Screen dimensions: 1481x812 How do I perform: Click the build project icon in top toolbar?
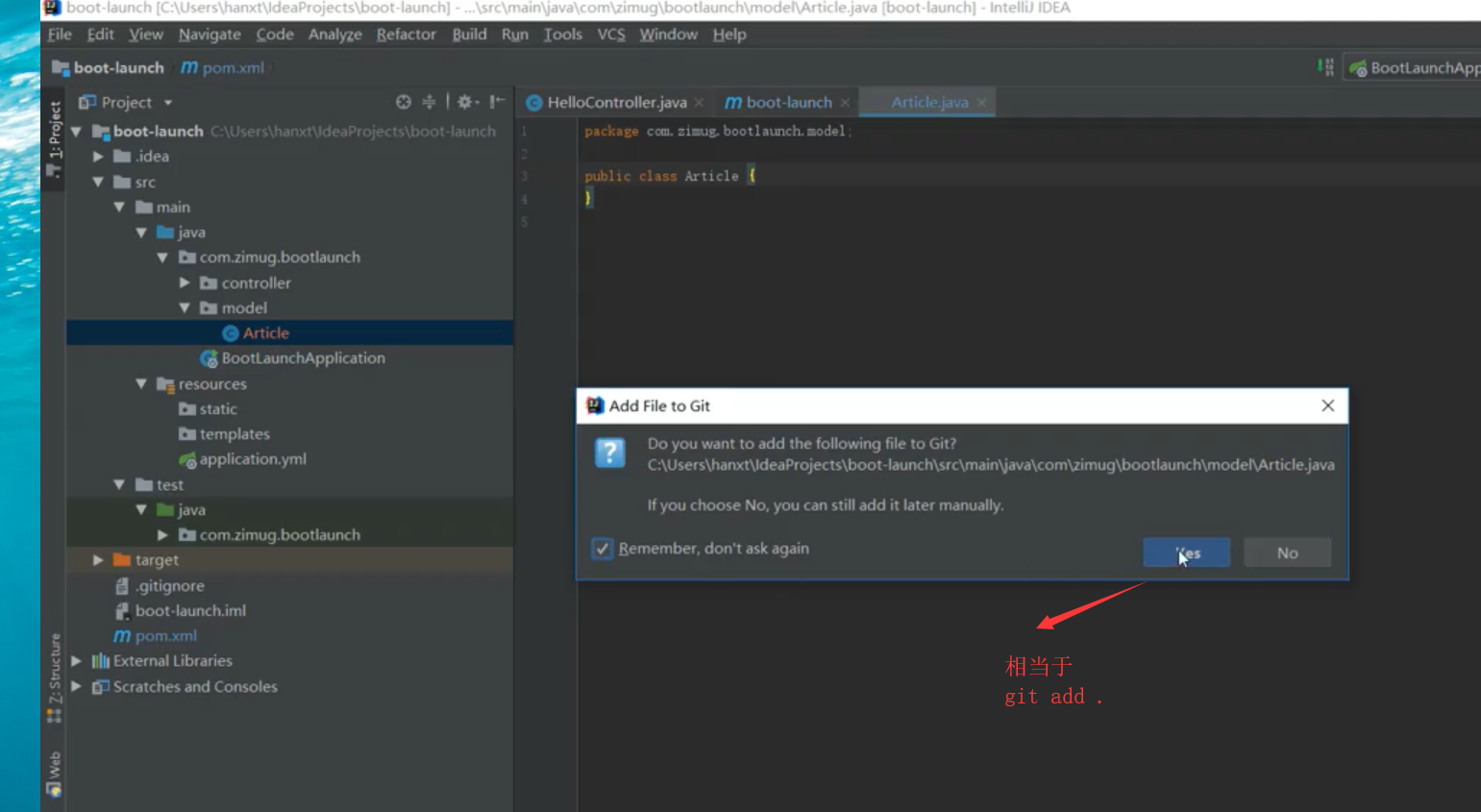1326,67
